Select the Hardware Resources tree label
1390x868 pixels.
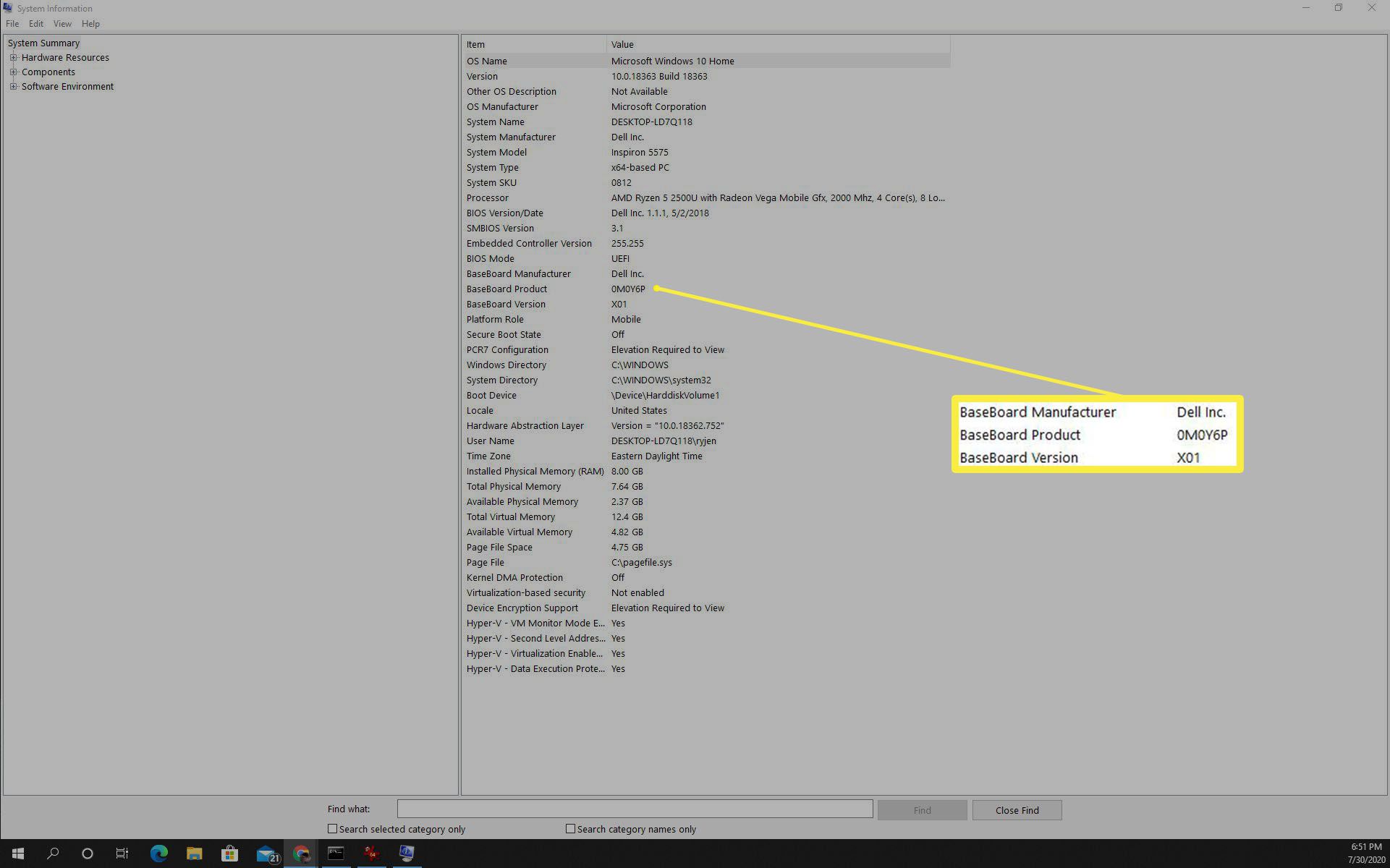point(65,57)
